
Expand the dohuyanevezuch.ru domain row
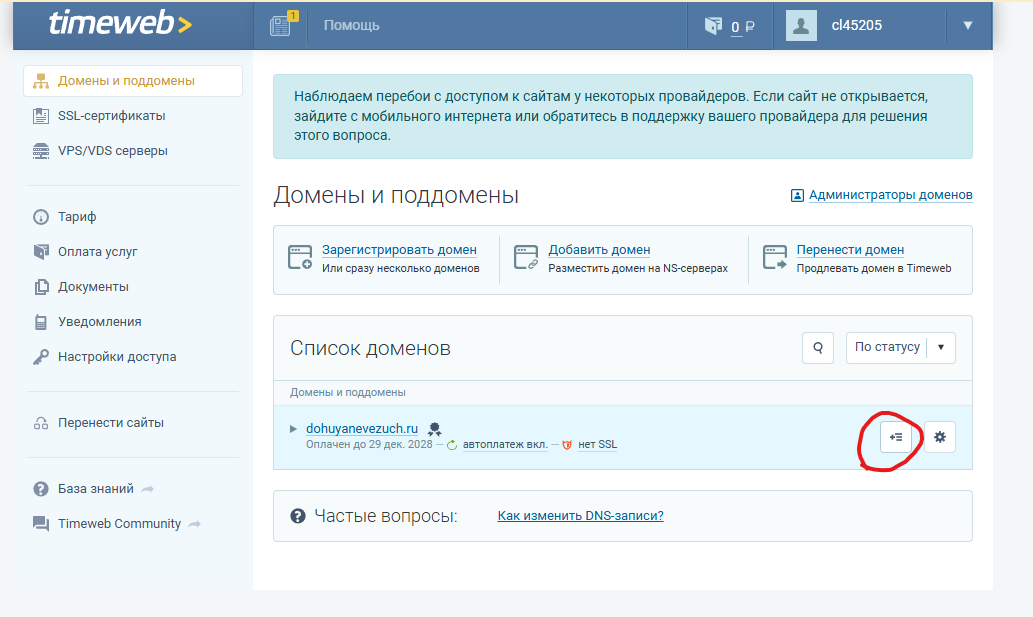[293, 429]
